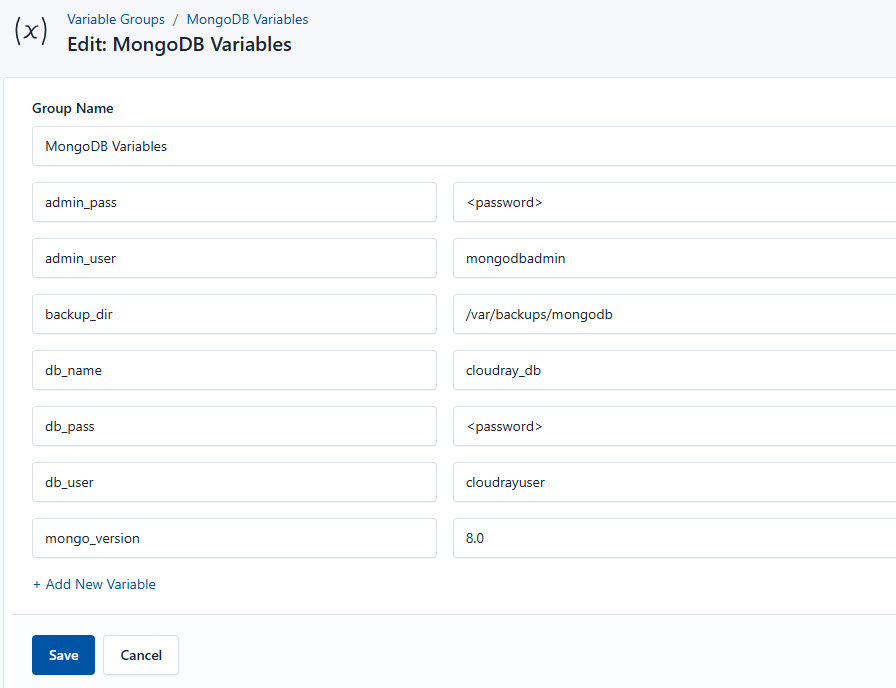Select the db_user variable name field
Screen dimensions: 896x688
tap(234, 482)
